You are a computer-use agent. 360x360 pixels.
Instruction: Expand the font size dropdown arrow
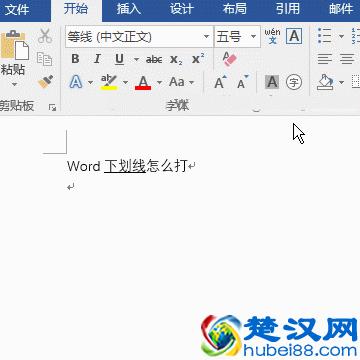coord(254,37)
